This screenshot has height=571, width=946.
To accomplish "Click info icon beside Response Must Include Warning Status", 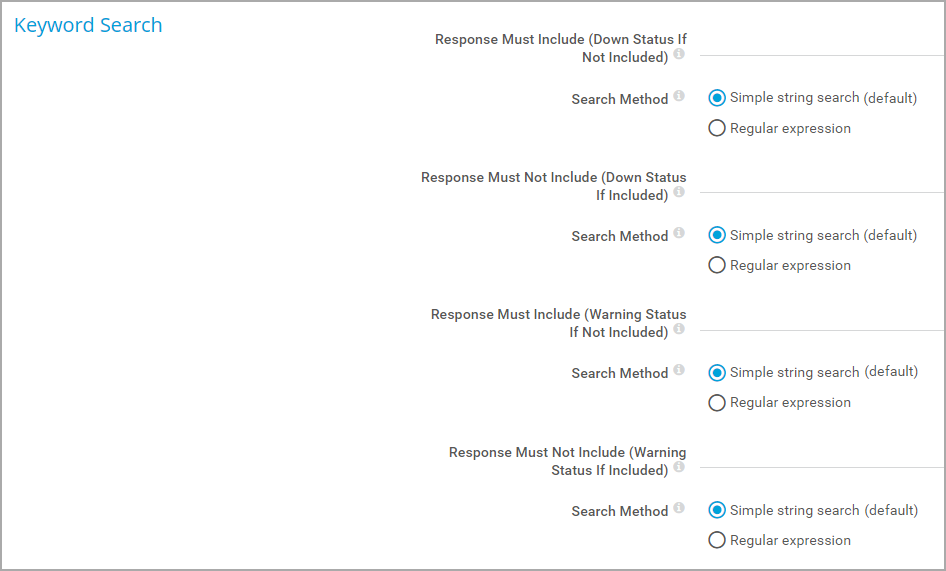I will pyautogui.click(x=679, y=328).
